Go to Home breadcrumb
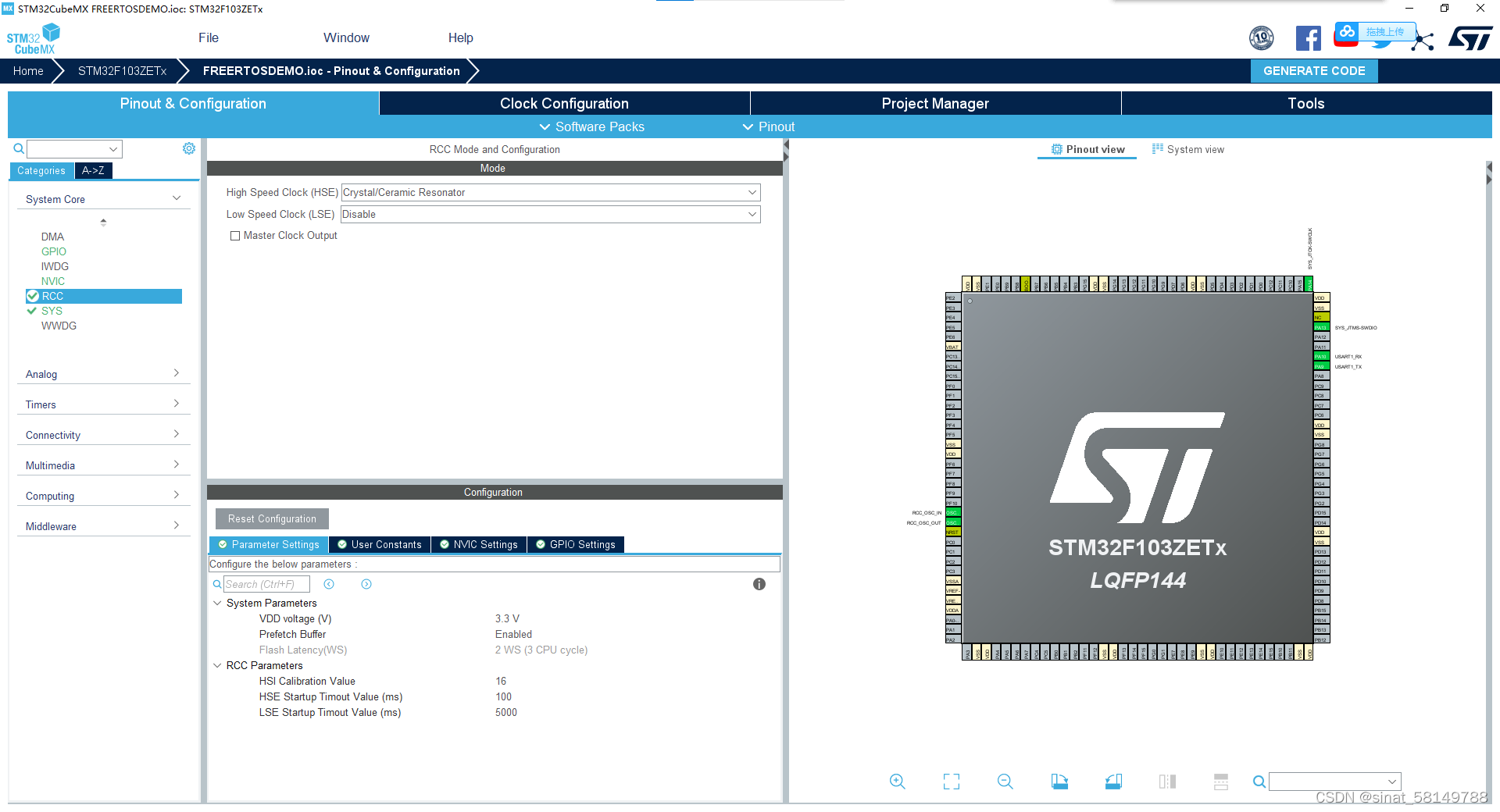Image resolution: width=1500 pixels, height=812 pixels. pyautogui.click(x=28, y=70)
